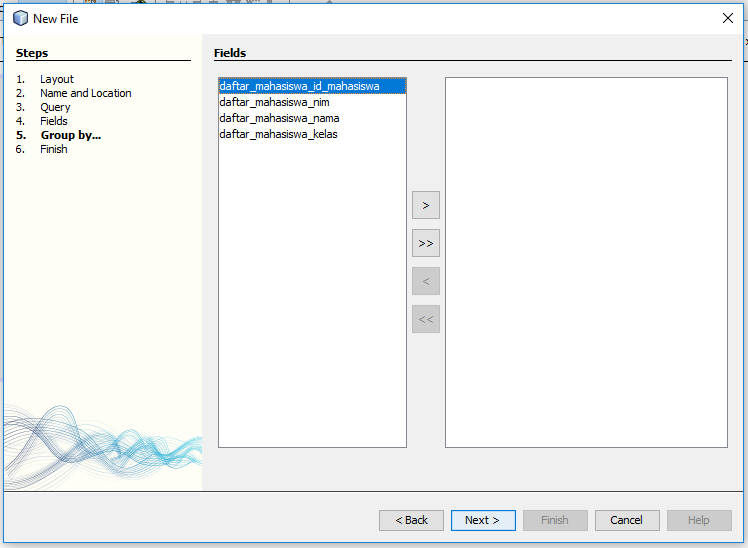Click the Name and Location step label
This screenshot has width=748, height=548.
(x=85, y=93)
